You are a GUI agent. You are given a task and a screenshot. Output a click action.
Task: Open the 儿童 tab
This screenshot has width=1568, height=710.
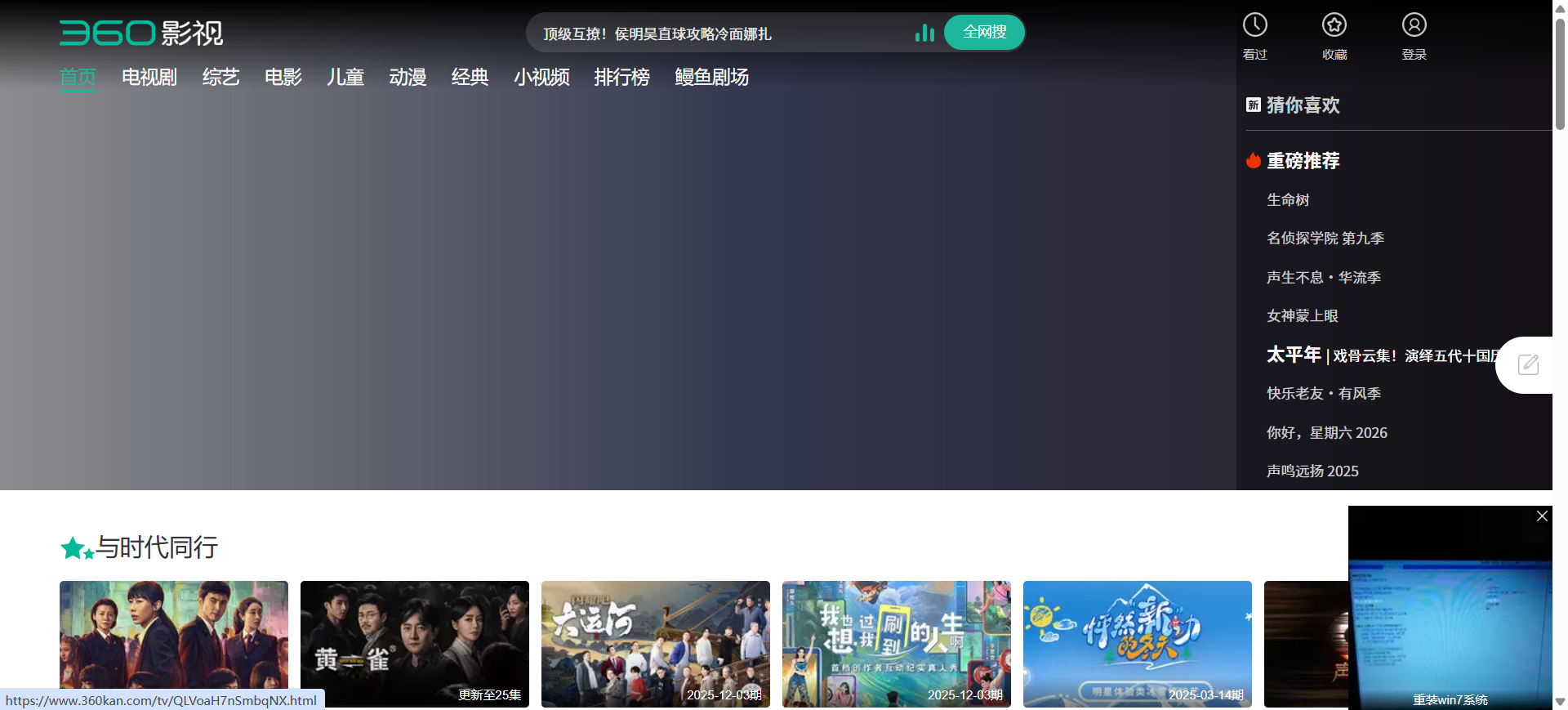tap(345, 77)
